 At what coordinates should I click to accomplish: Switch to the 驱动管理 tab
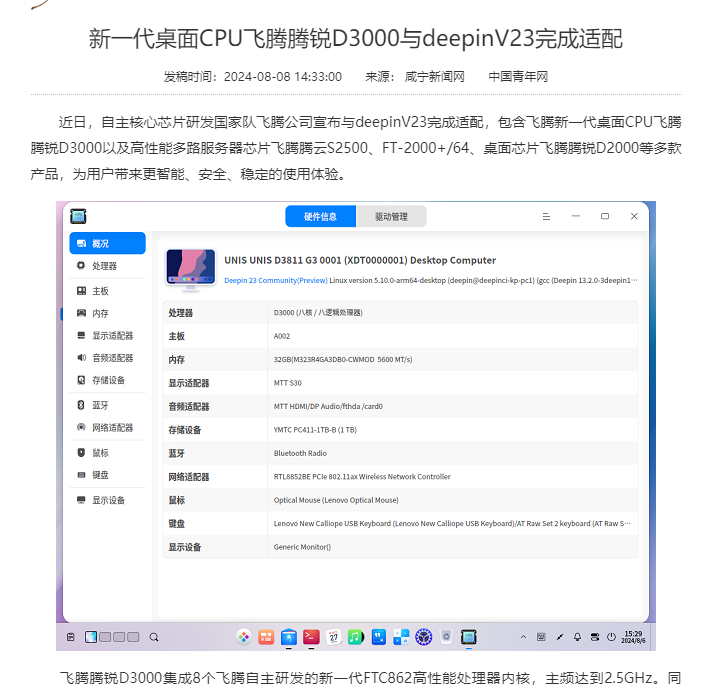click(x=391, y=216)
